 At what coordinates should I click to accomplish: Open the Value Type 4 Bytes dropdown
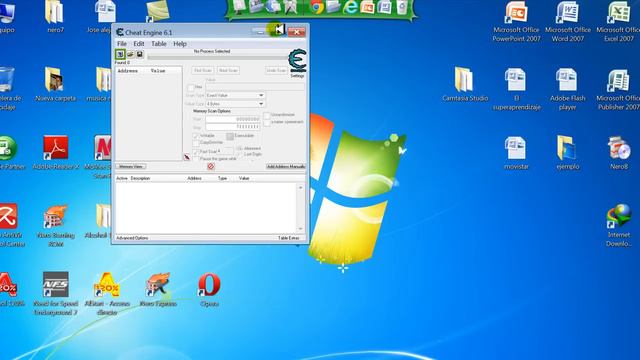click(x=235, y=104)
